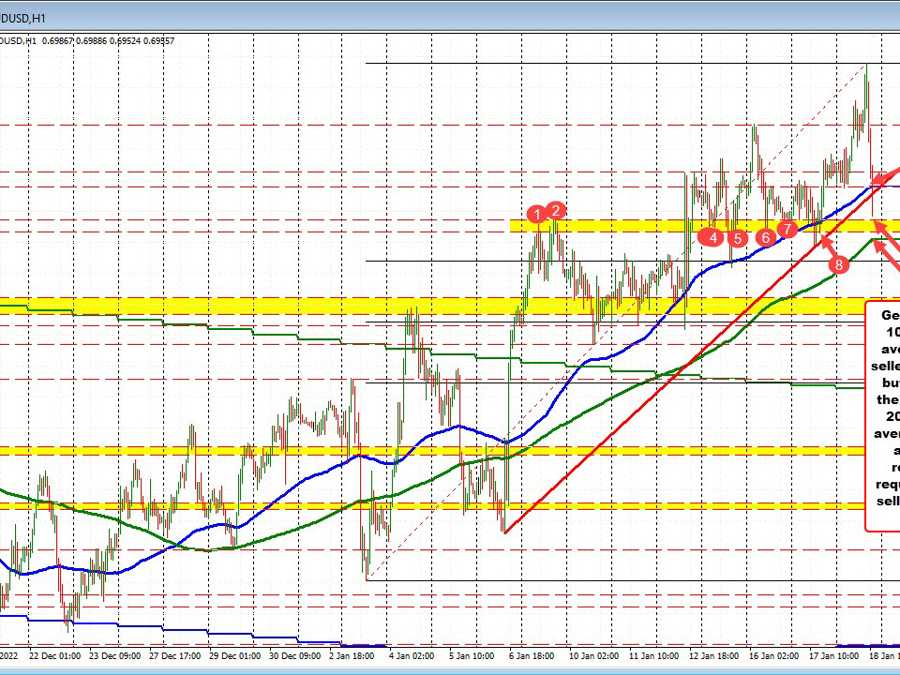Select numbered marker 2 beside marker 1
The height and width of the screenshot is (675, 900).
point(556,211)
